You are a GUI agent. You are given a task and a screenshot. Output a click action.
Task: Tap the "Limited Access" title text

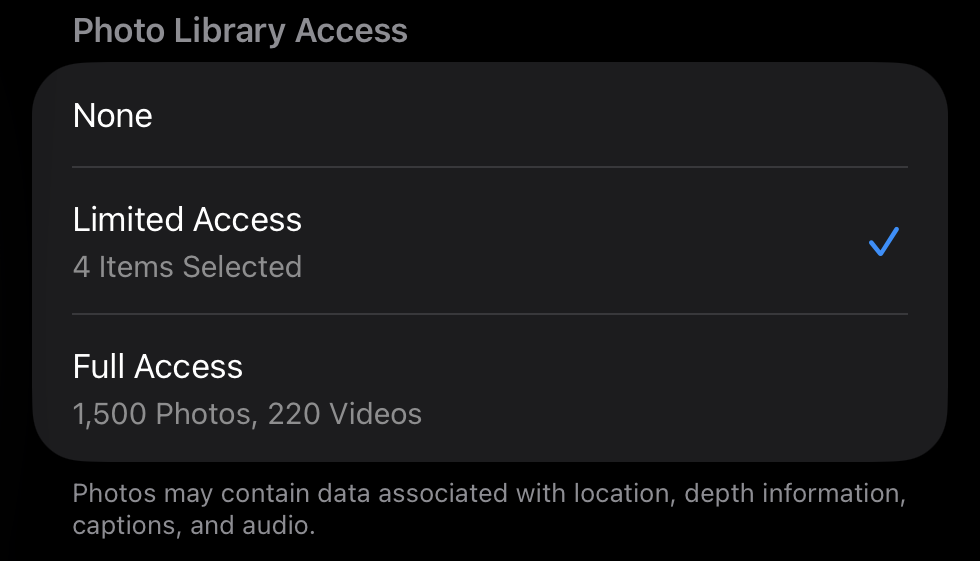(187, 220)
